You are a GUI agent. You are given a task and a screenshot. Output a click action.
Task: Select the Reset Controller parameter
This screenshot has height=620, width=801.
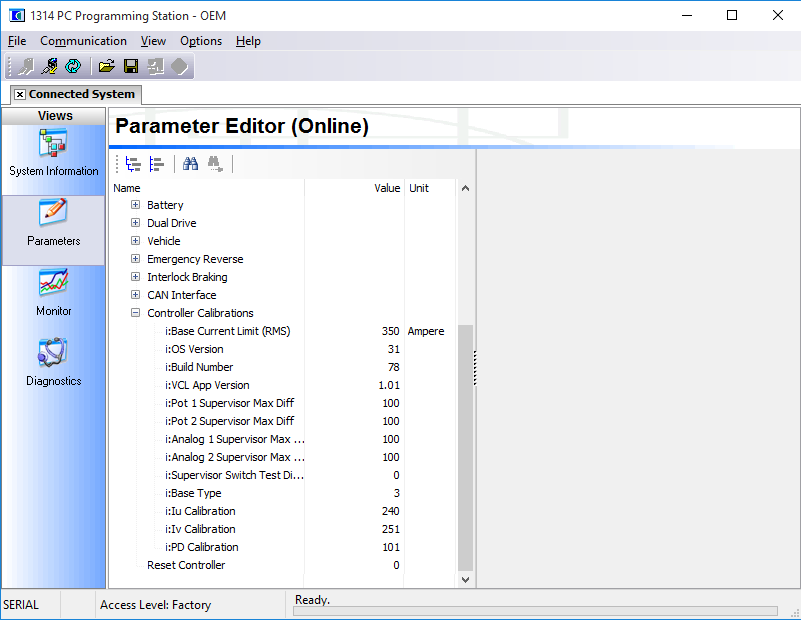186,565
